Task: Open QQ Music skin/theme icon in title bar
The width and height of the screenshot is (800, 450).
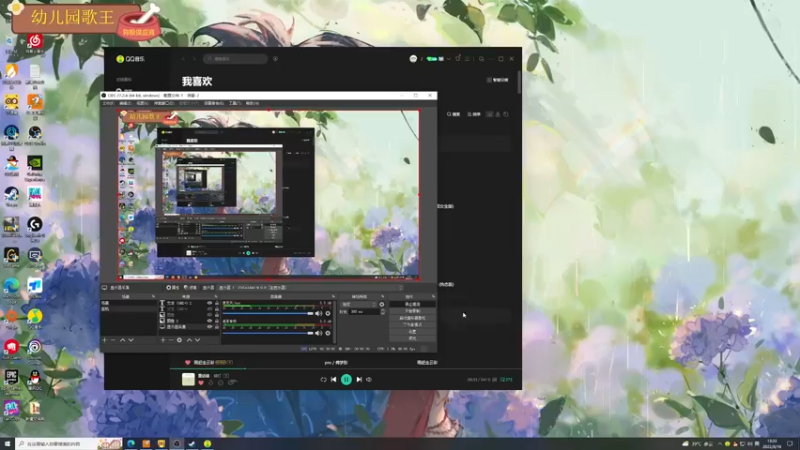Action: point(458,59)
